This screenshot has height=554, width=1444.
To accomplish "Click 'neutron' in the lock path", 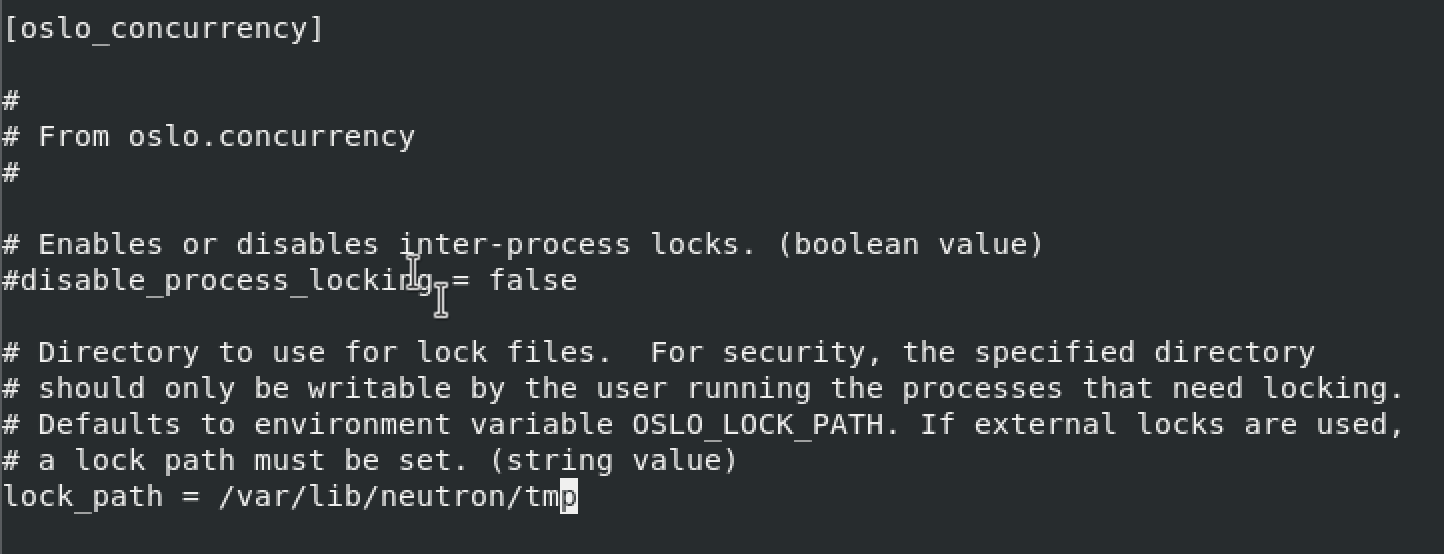I will (x=443, y=496).
